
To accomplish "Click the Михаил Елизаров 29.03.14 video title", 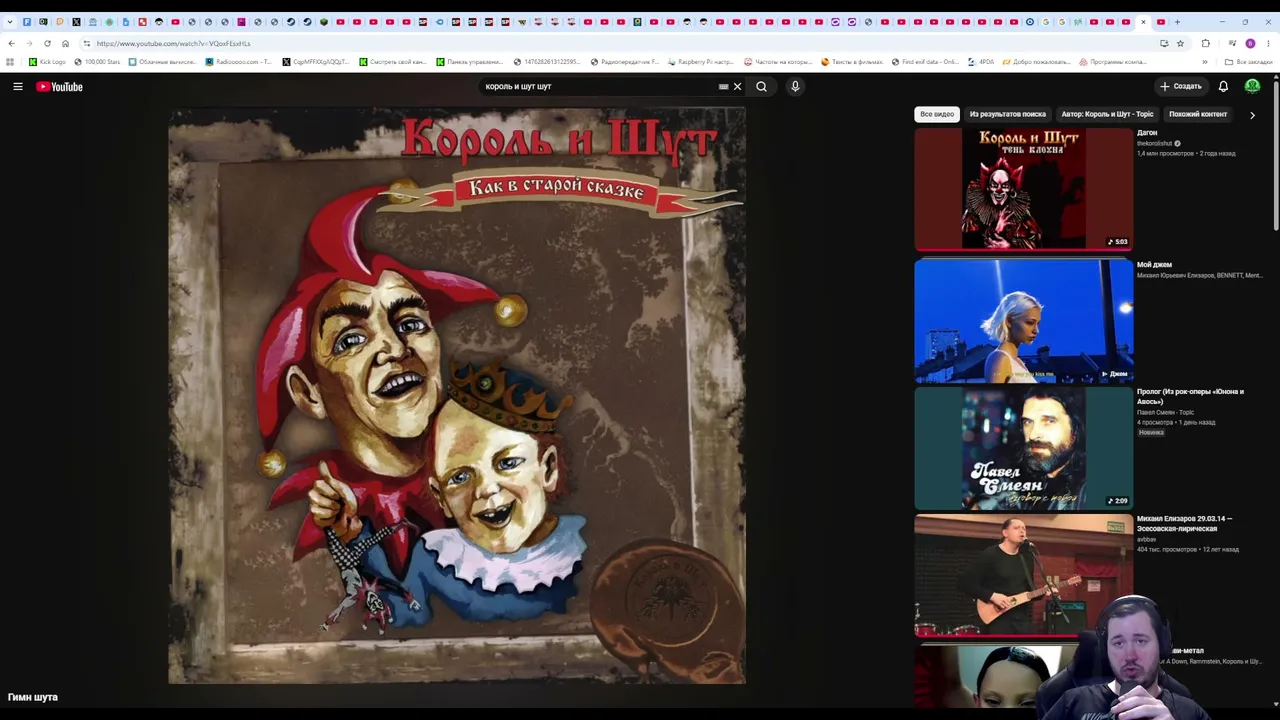I will (1185, 523).
